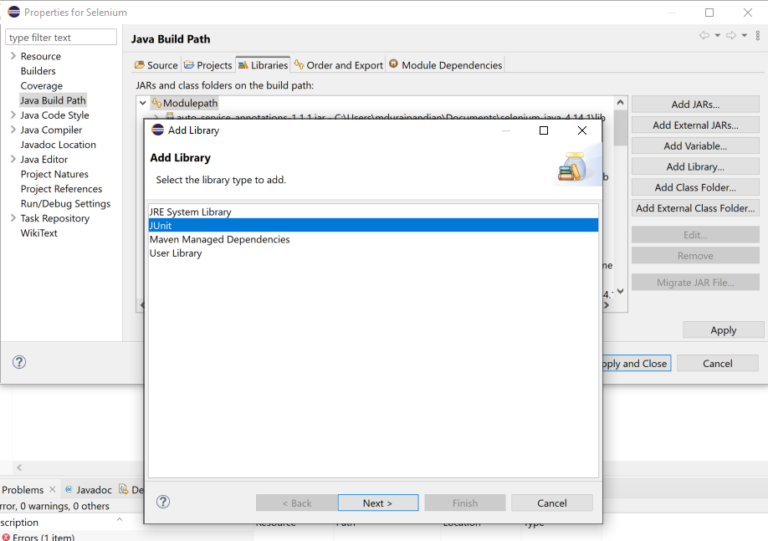
Task: Expand the Java Compiler node
Action: click(x=13, y=130)
